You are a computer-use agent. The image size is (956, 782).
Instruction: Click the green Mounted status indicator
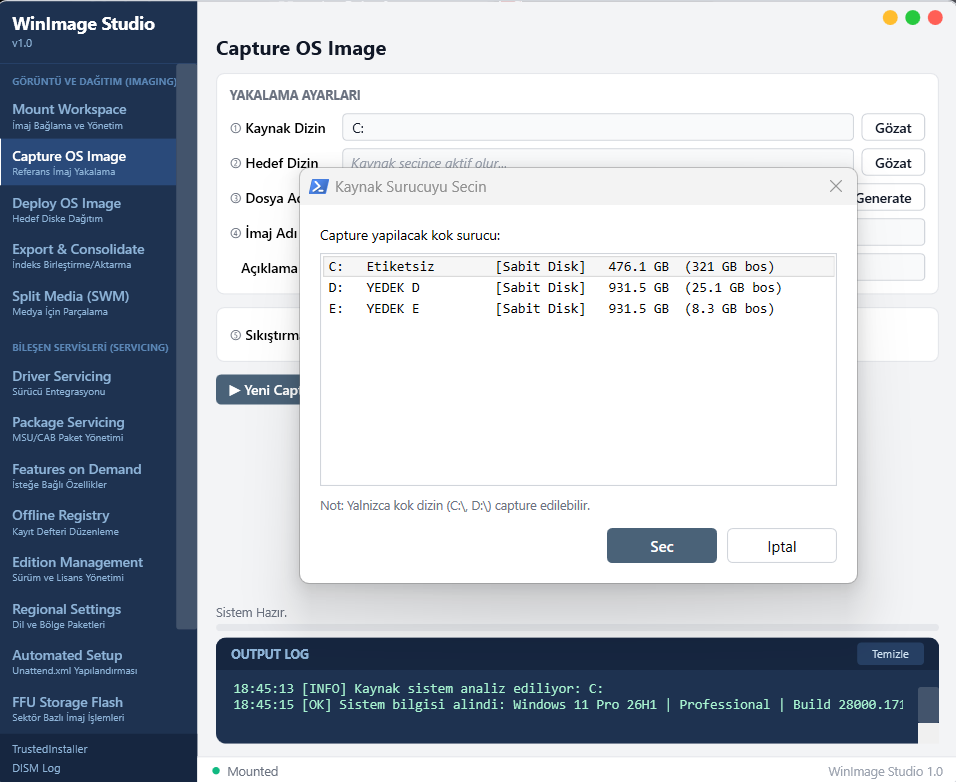[x=216, y=771]
